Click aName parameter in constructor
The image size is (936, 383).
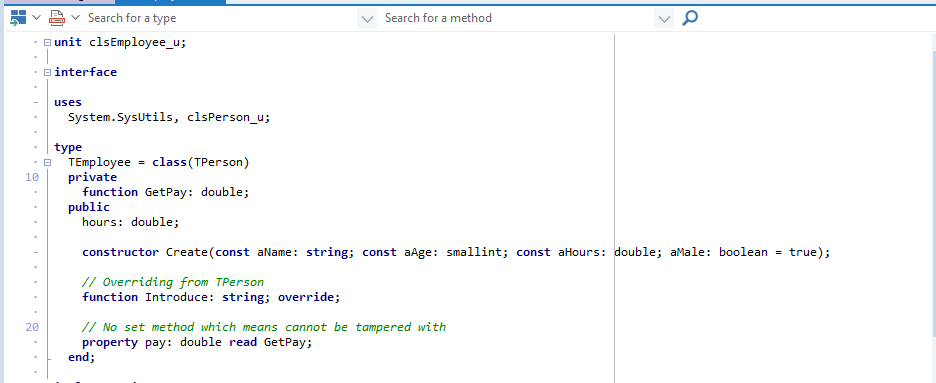pos(276,252)
